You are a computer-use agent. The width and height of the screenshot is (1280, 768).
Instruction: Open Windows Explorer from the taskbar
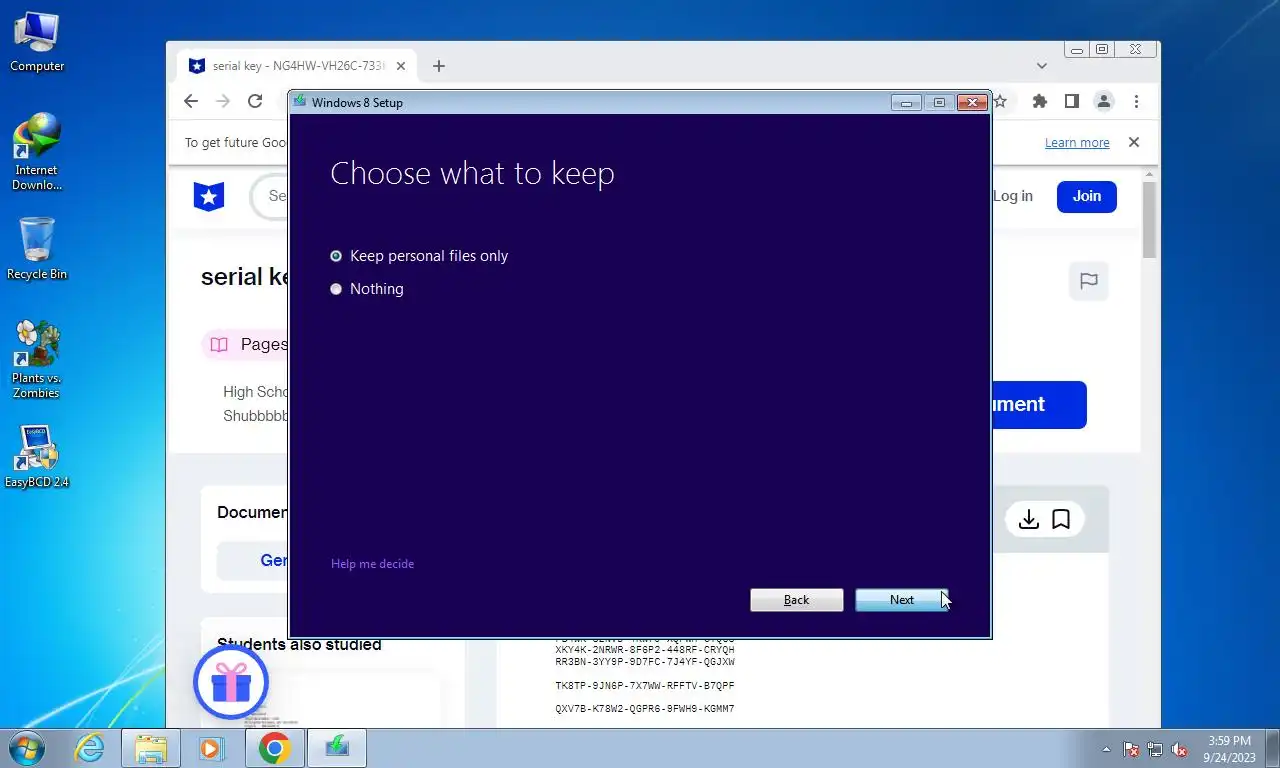point(151,748)
